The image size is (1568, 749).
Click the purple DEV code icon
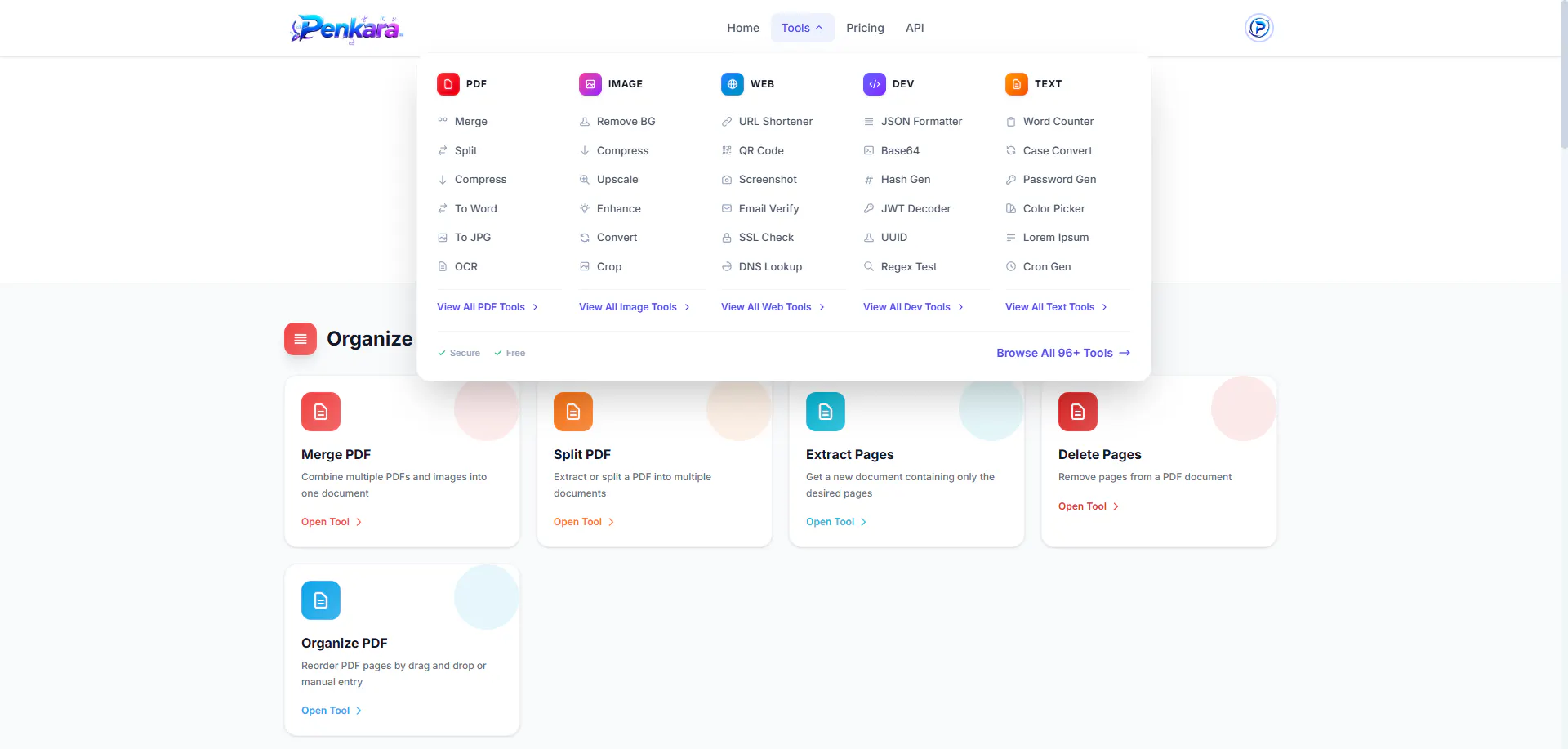click(x=875, y=84)
